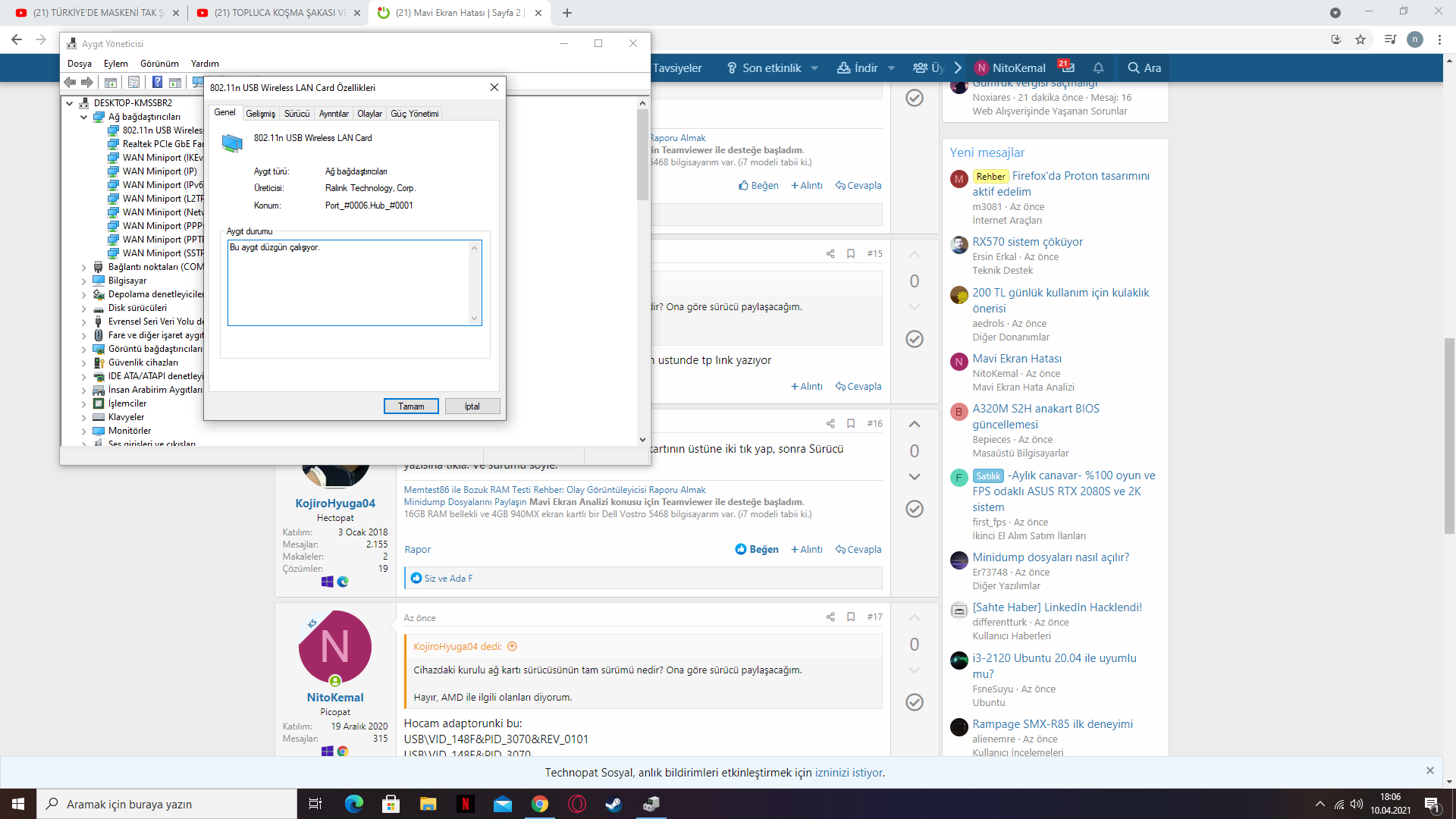Click the inbox icon with 21 badge

click(1067, 67)
